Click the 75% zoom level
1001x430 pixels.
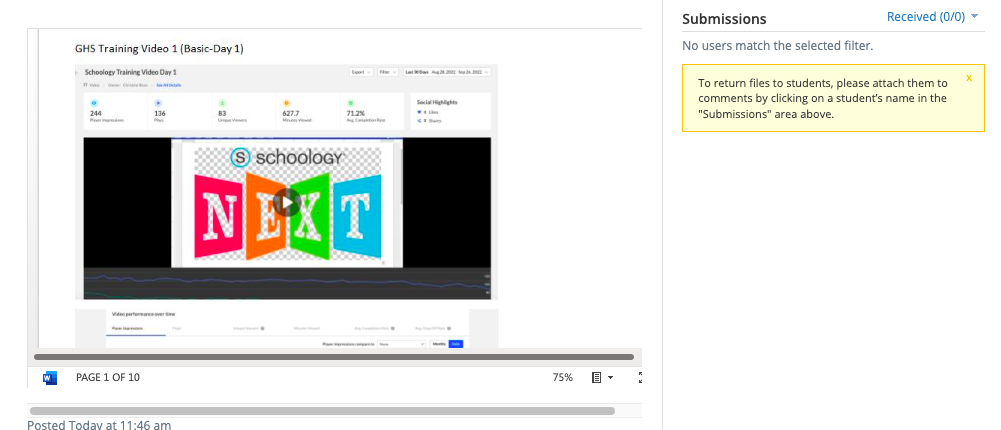(562, 378)
